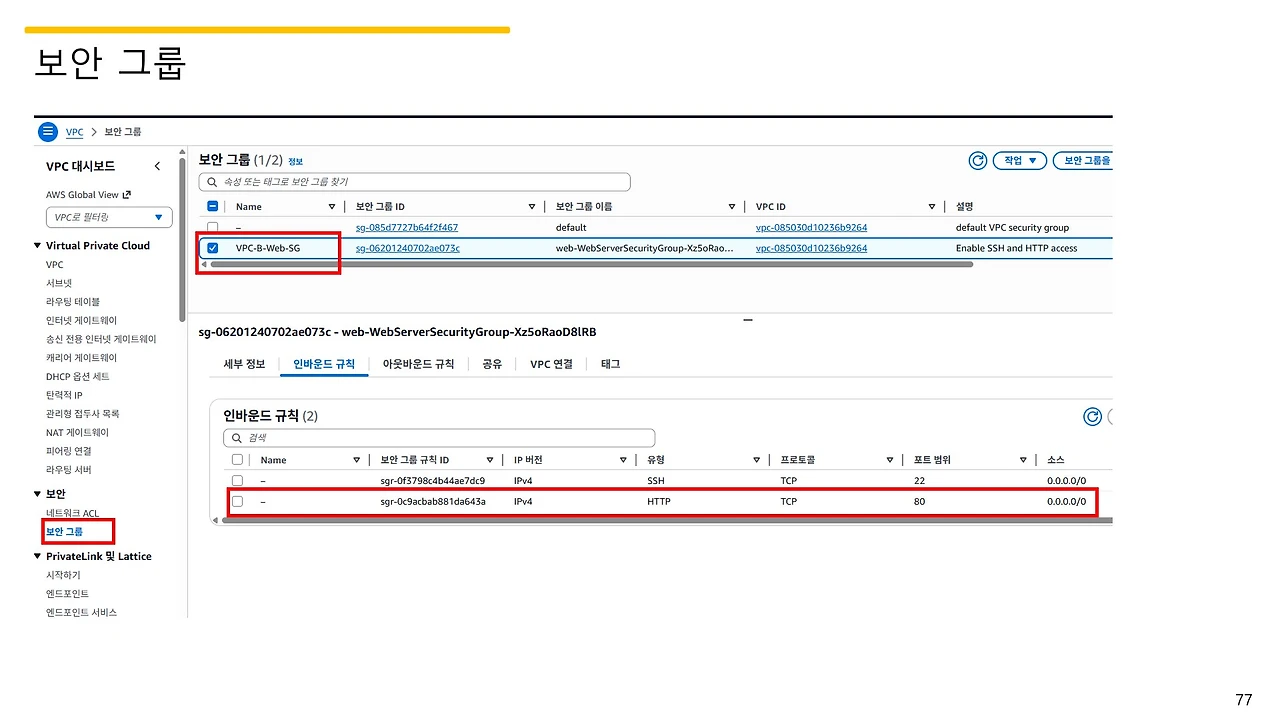Image resolution: width=1280 pixels, height=720 pixels.
Task: Sort security groups by Name column
Action: pyautogui.click(x=332, y=207)
